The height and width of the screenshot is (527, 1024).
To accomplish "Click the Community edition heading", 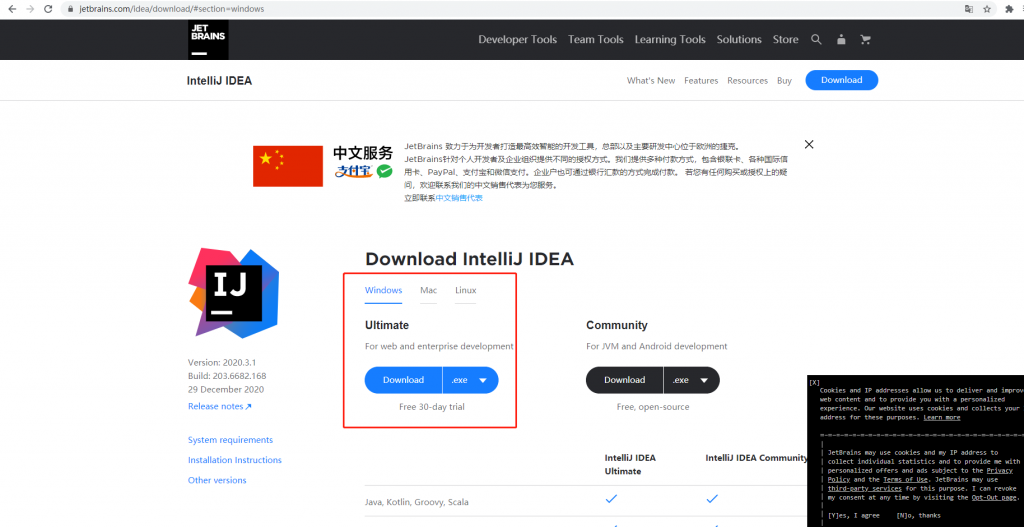I will tap(617, 325).
